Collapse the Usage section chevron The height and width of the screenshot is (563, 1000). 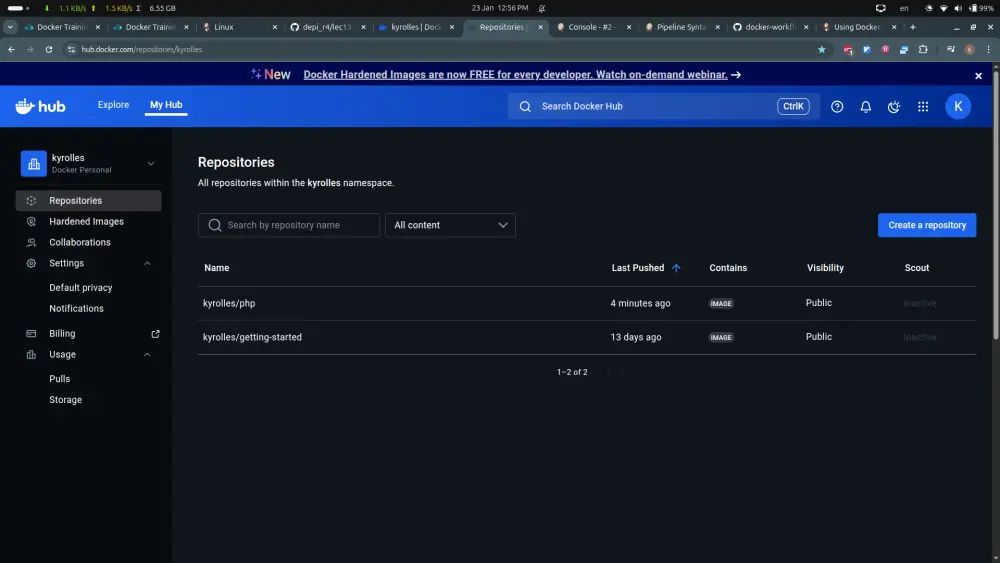click(x=147, y=355)
